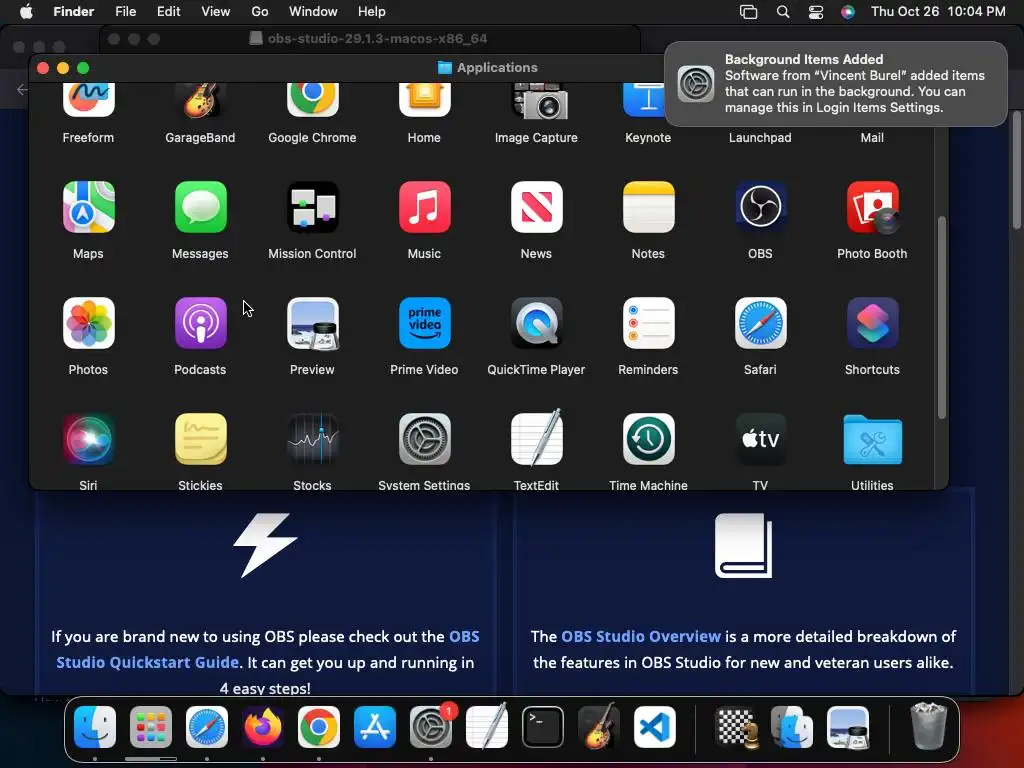Viewport: 1024px width, 768px height.
Task: Open Spotlight search in menu bar
Action: pyautogui.click(x=783, y=12)
